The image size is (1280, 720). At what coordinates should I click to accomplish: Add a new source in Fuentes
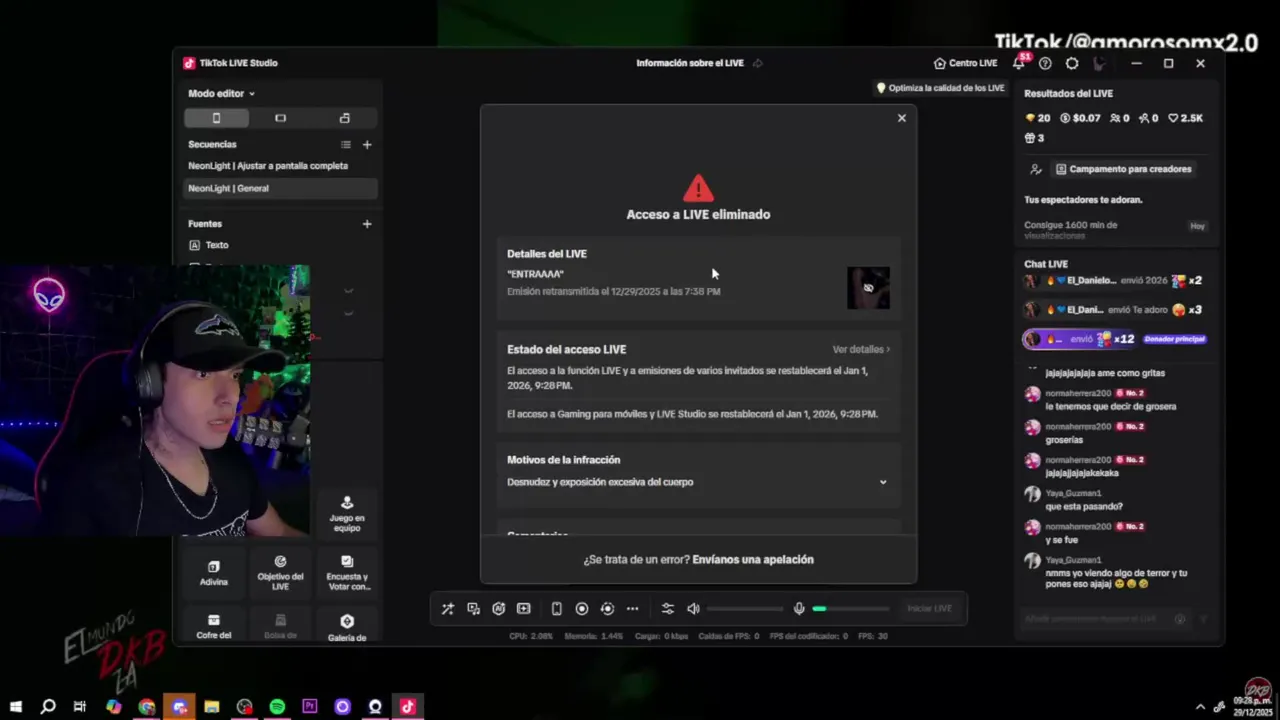(x=367, y=224)
